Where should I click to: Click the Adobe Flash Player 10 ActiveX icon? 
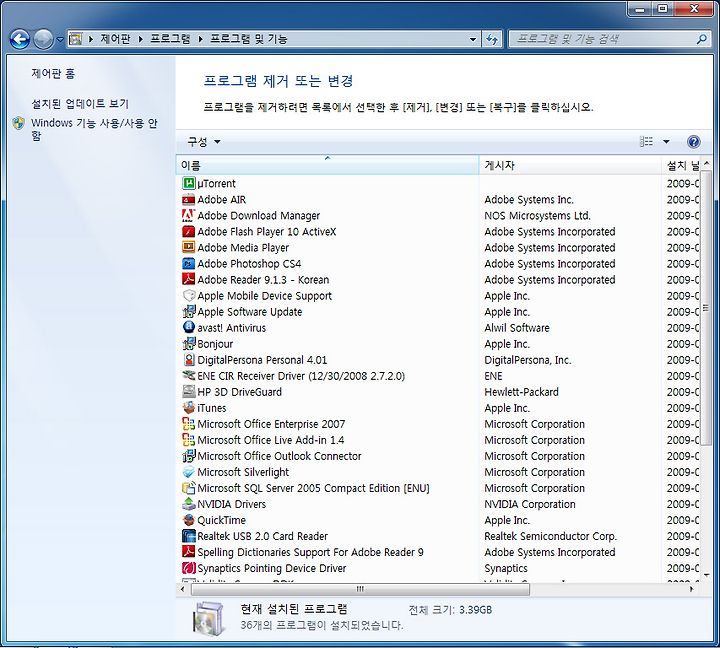coord(189,231)
